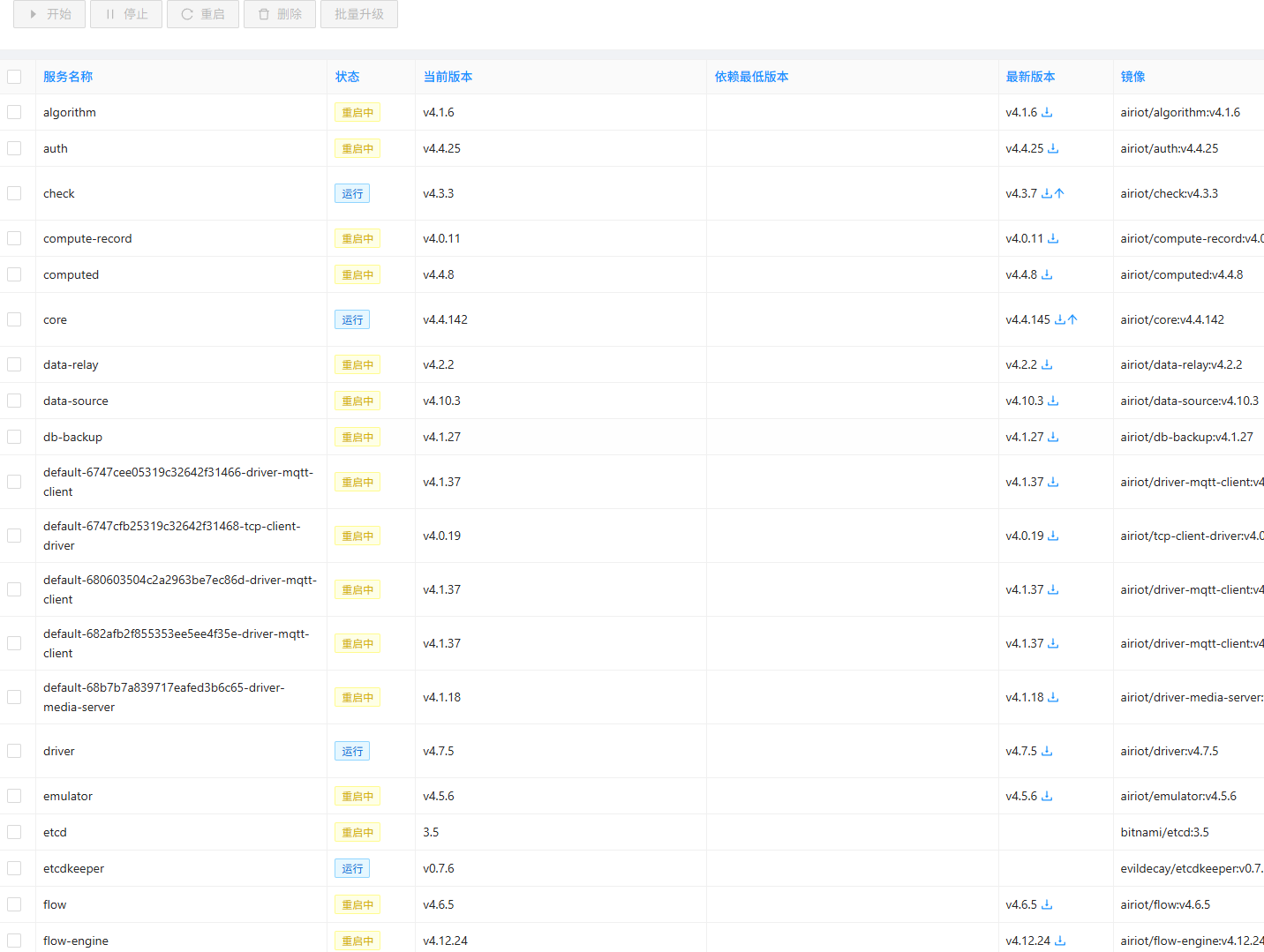Screen dimensions: 1264x952
Task: Click download icon in the db-backup row
Action: 1053,437
